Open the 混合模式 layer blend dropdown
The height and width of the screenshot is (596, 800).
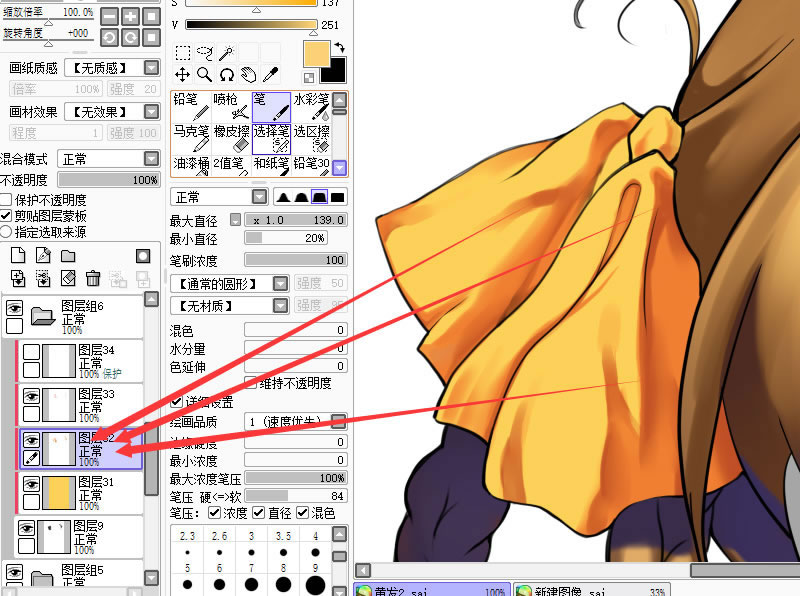click(152, 159)
